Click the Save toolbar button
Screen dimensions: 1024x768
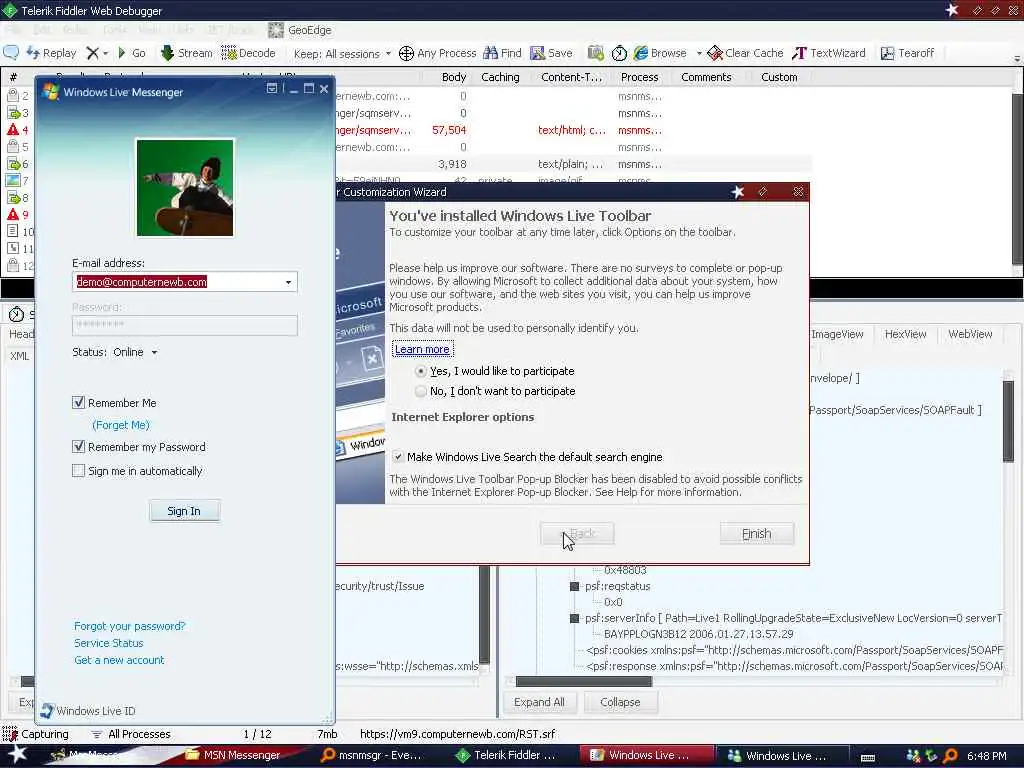[551, 53]
